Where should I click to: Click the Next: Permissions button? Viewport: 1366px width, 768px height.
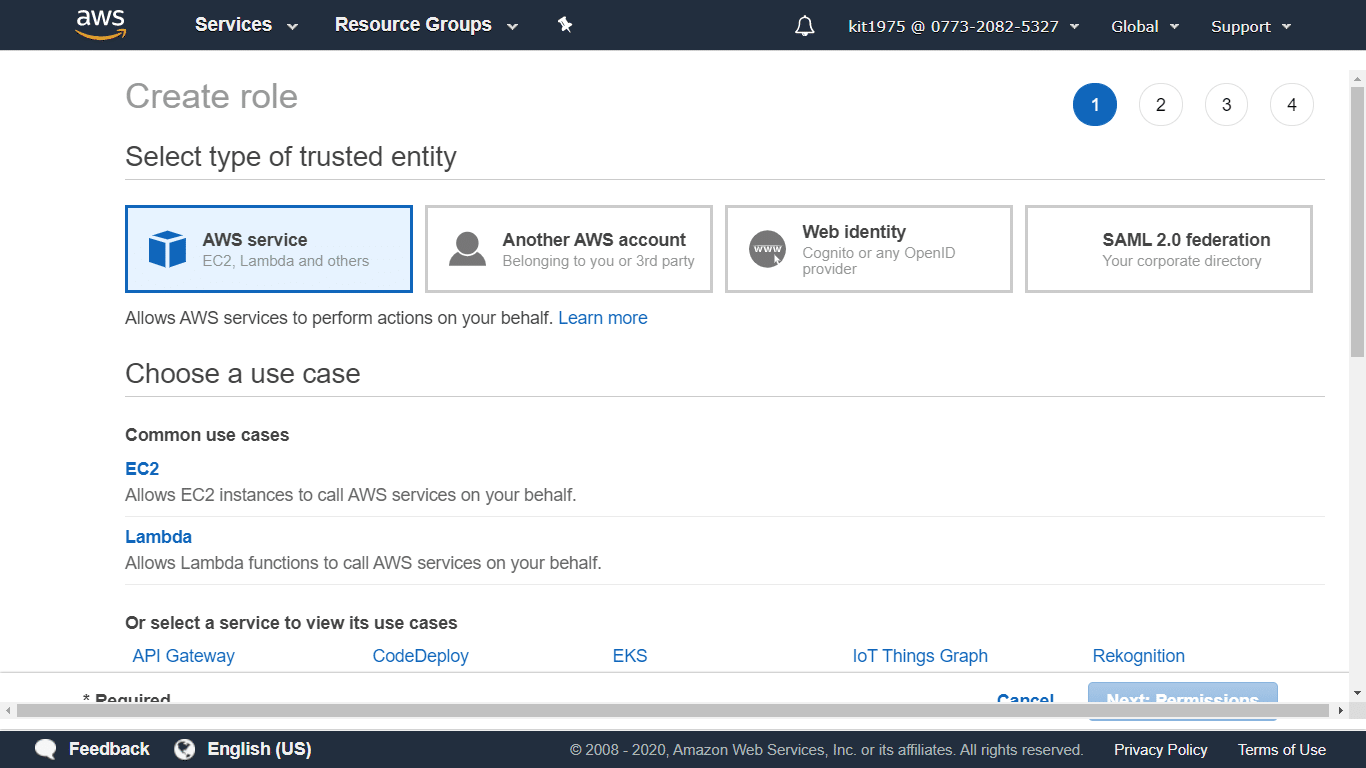pos(1182,698)
